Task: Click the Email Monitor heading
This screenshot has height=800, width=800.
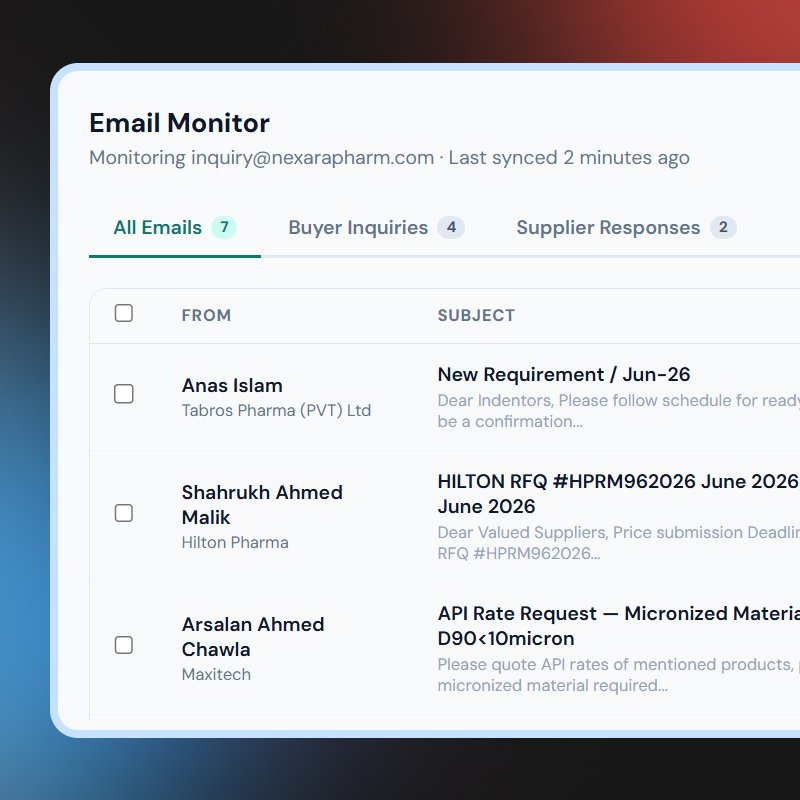Action: click(180, 123)
